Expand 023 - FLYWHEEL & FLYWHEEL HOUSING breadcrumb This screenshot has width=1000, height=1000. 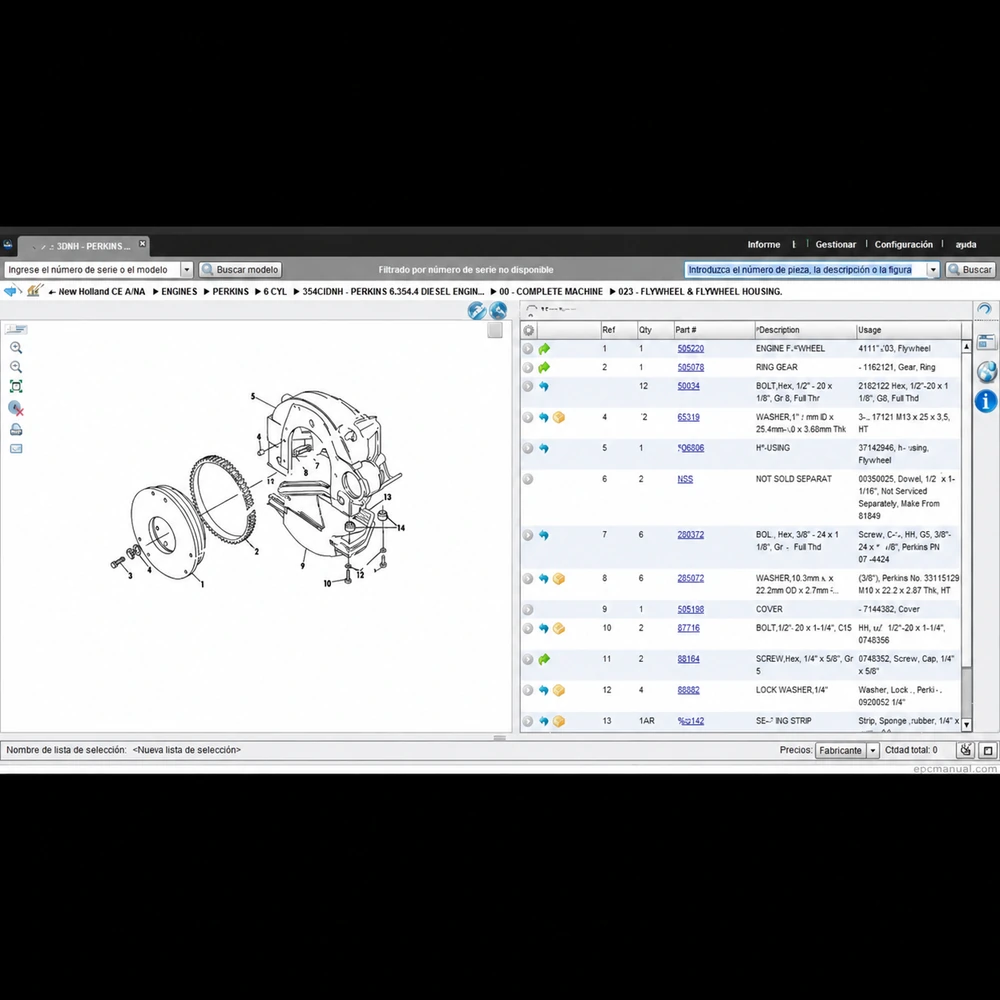[x=696, y=291]
